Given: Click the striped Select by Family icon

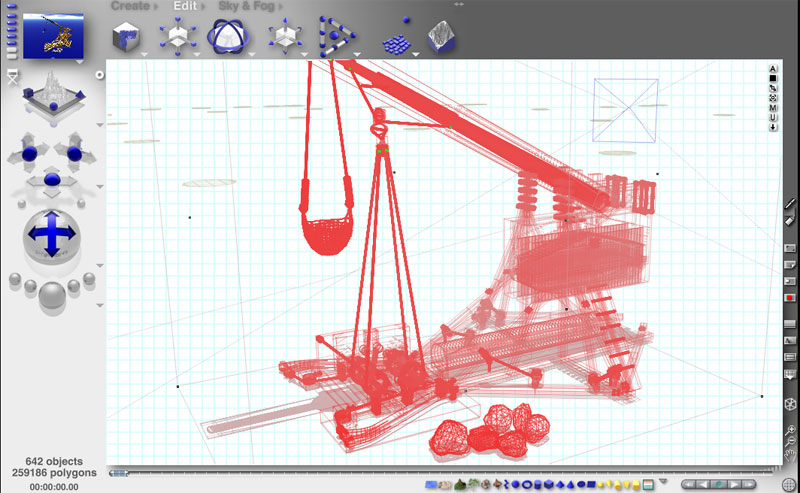Looking at the screenshot, I should 648,484.
